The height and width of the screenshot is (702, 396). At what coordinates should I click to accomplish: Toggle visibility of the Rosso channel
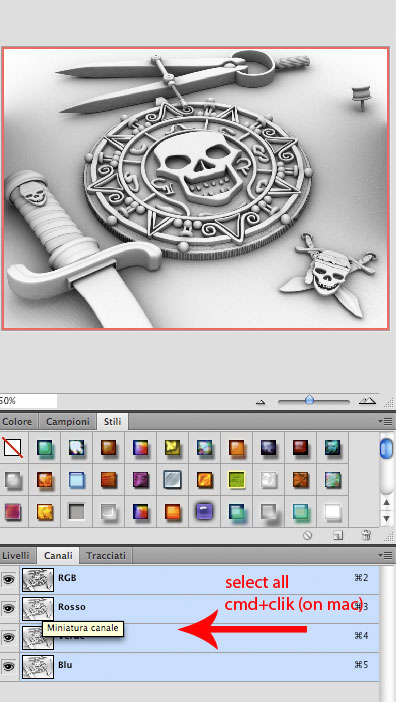coord(8,608)
